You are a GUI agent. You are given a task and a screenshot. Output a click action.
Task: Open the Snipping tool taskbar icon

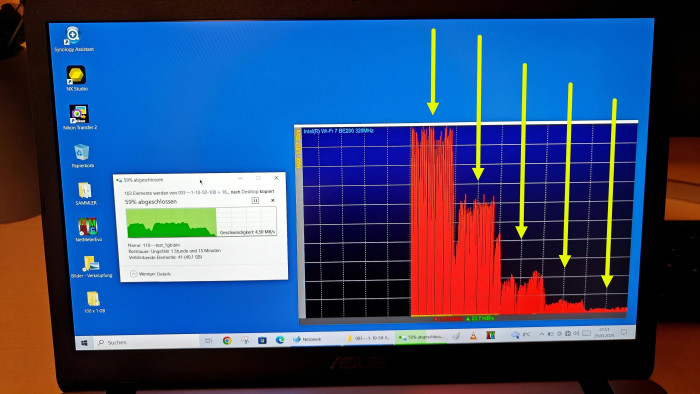coord(245,340)
